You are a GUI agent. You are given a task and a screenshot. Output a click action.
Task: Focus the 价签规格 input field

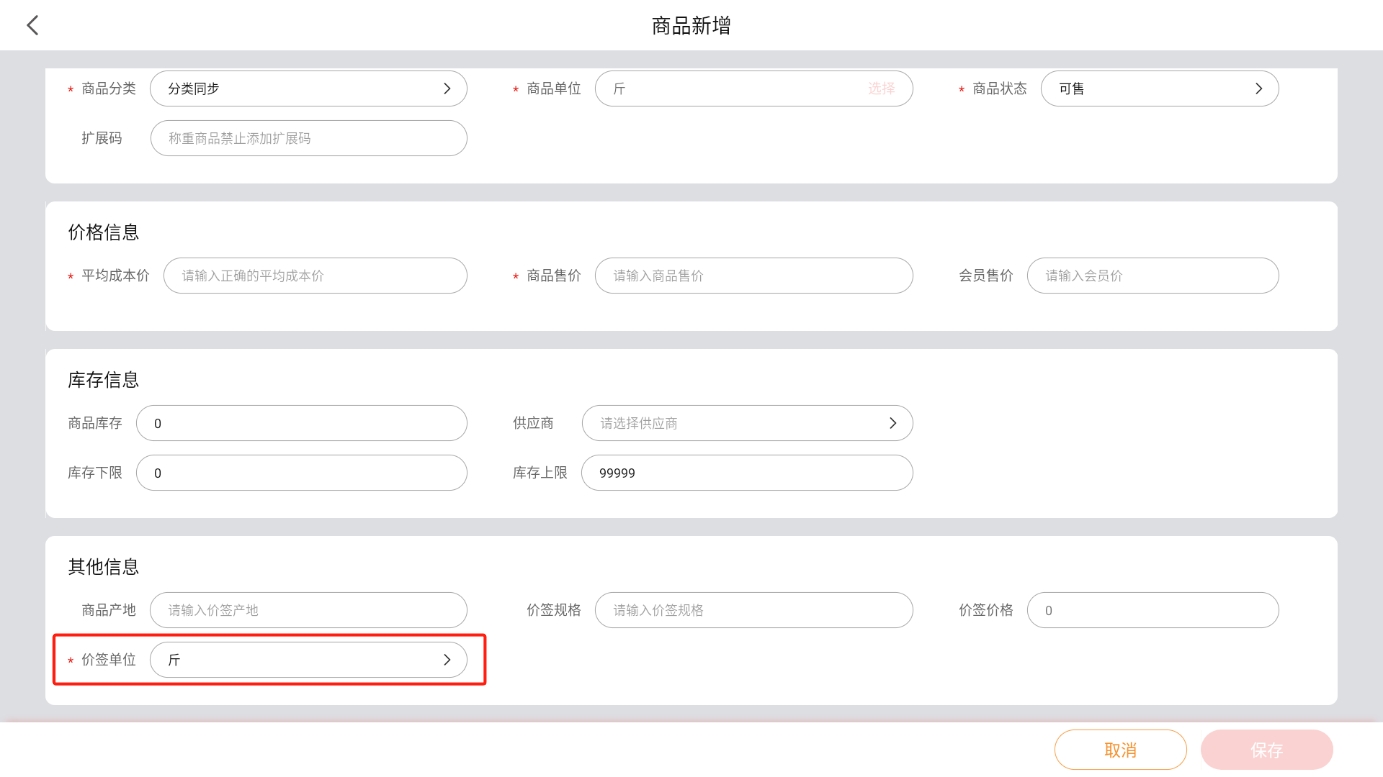click(753, 611)
